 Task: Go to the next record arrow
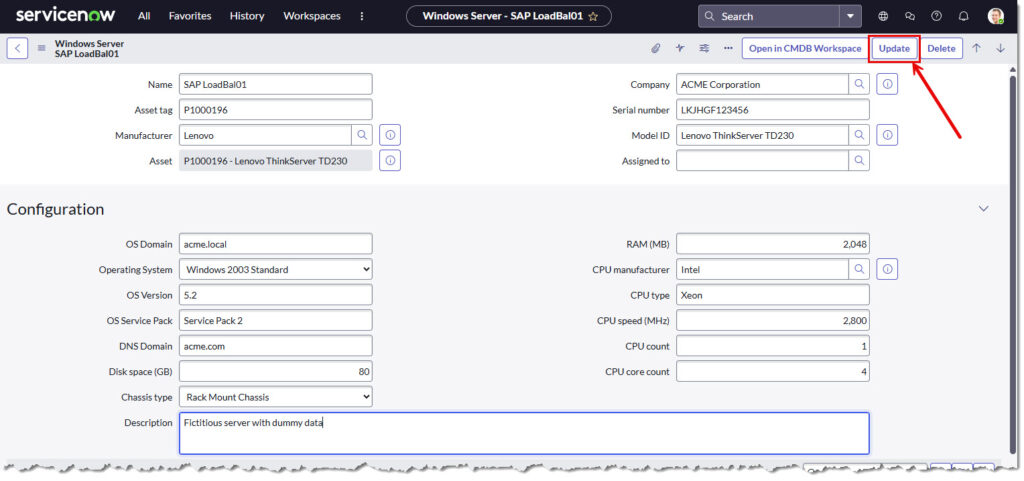coord(1000,48)
